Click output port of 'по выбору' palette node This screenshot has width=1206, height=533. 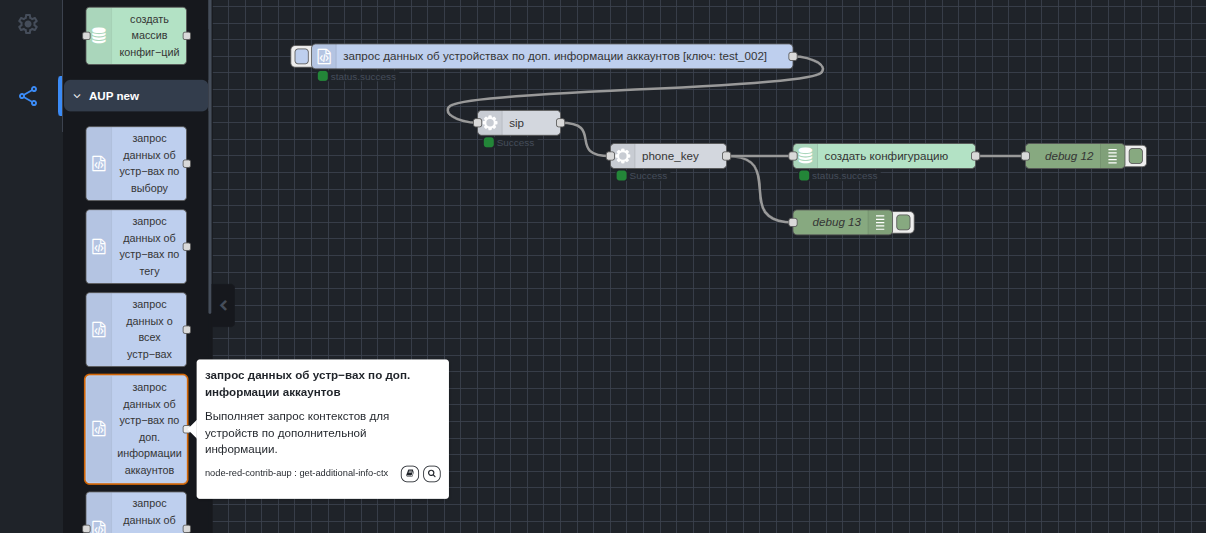(187, 163)
